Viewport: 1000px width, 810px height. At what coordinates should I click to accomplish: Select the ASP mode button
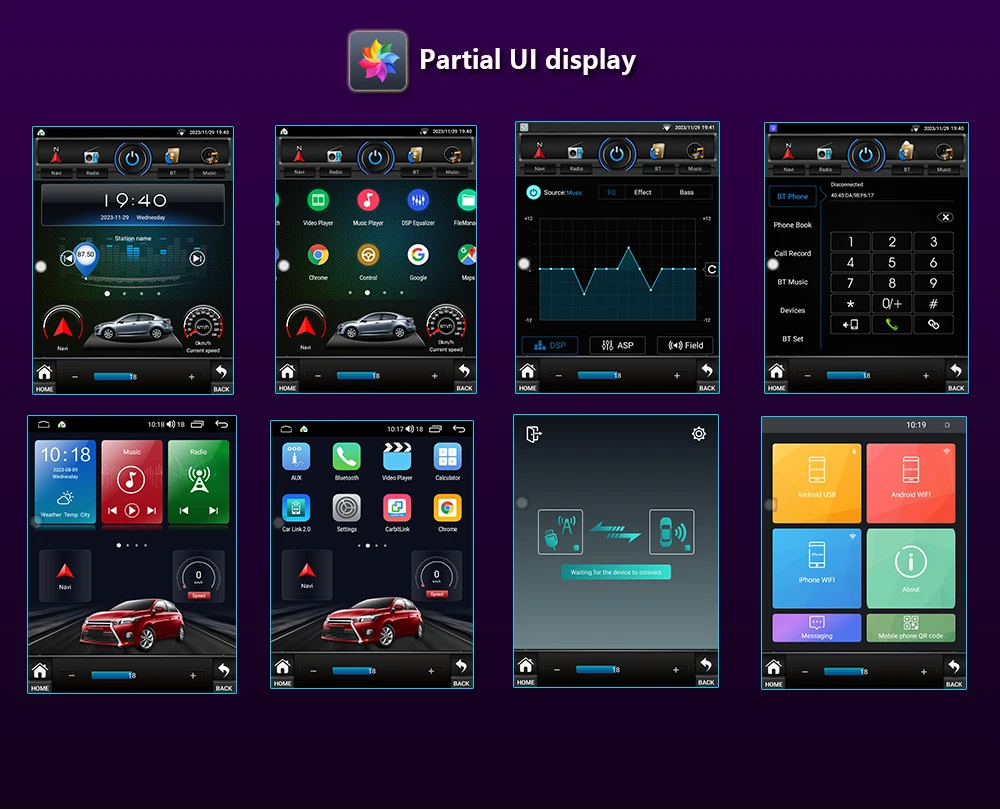[617, 345]
